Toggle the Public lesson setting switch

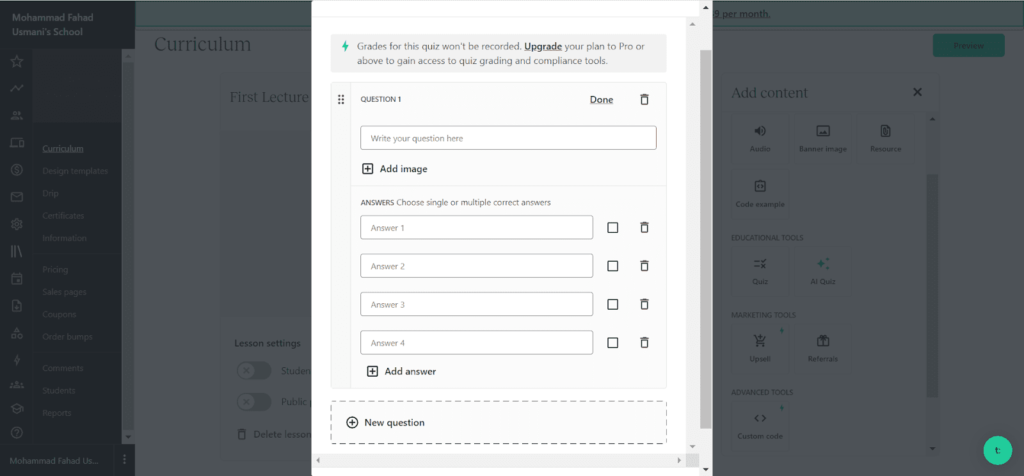254,402
